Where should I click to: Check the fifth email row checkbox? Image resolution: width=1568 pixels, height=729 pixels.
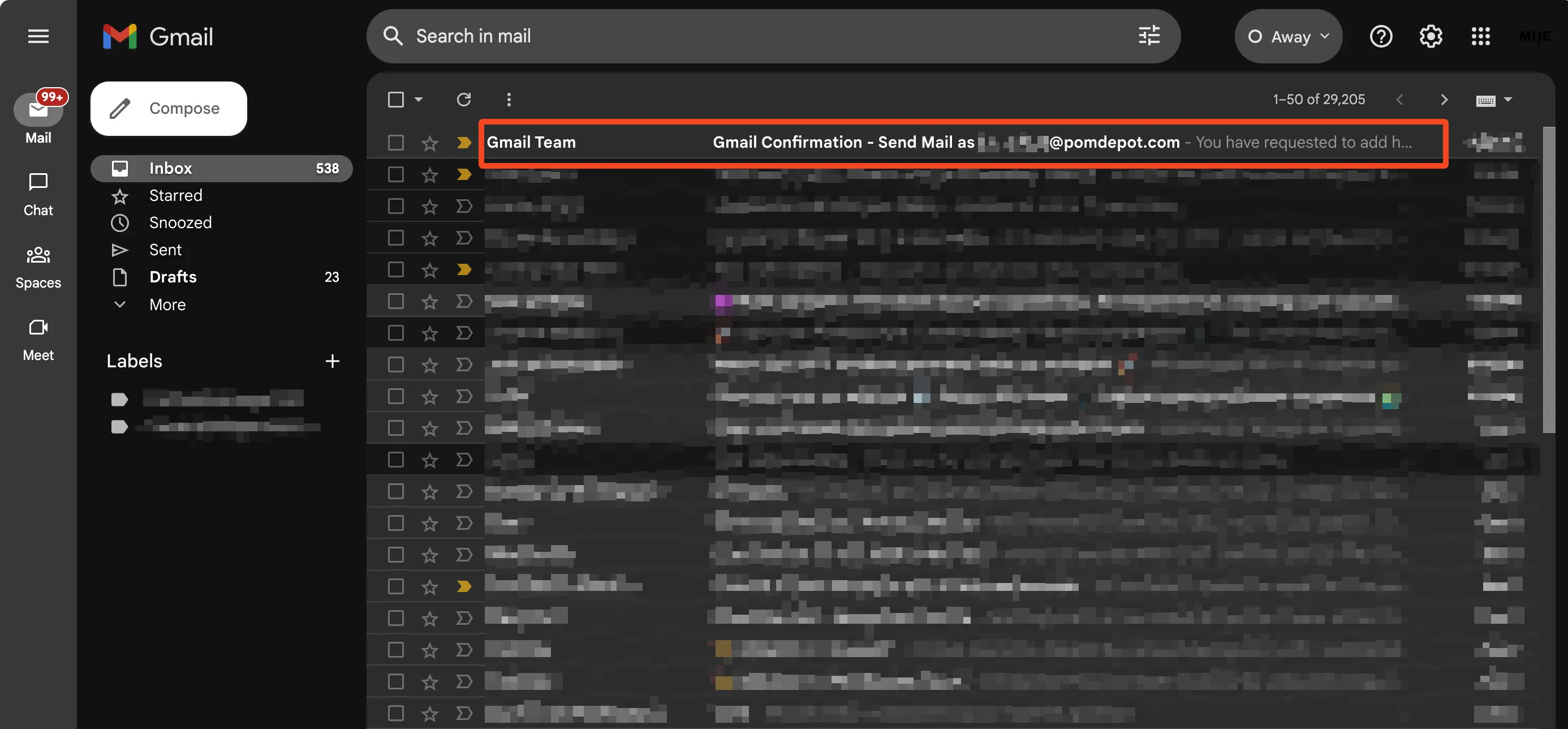395,269
